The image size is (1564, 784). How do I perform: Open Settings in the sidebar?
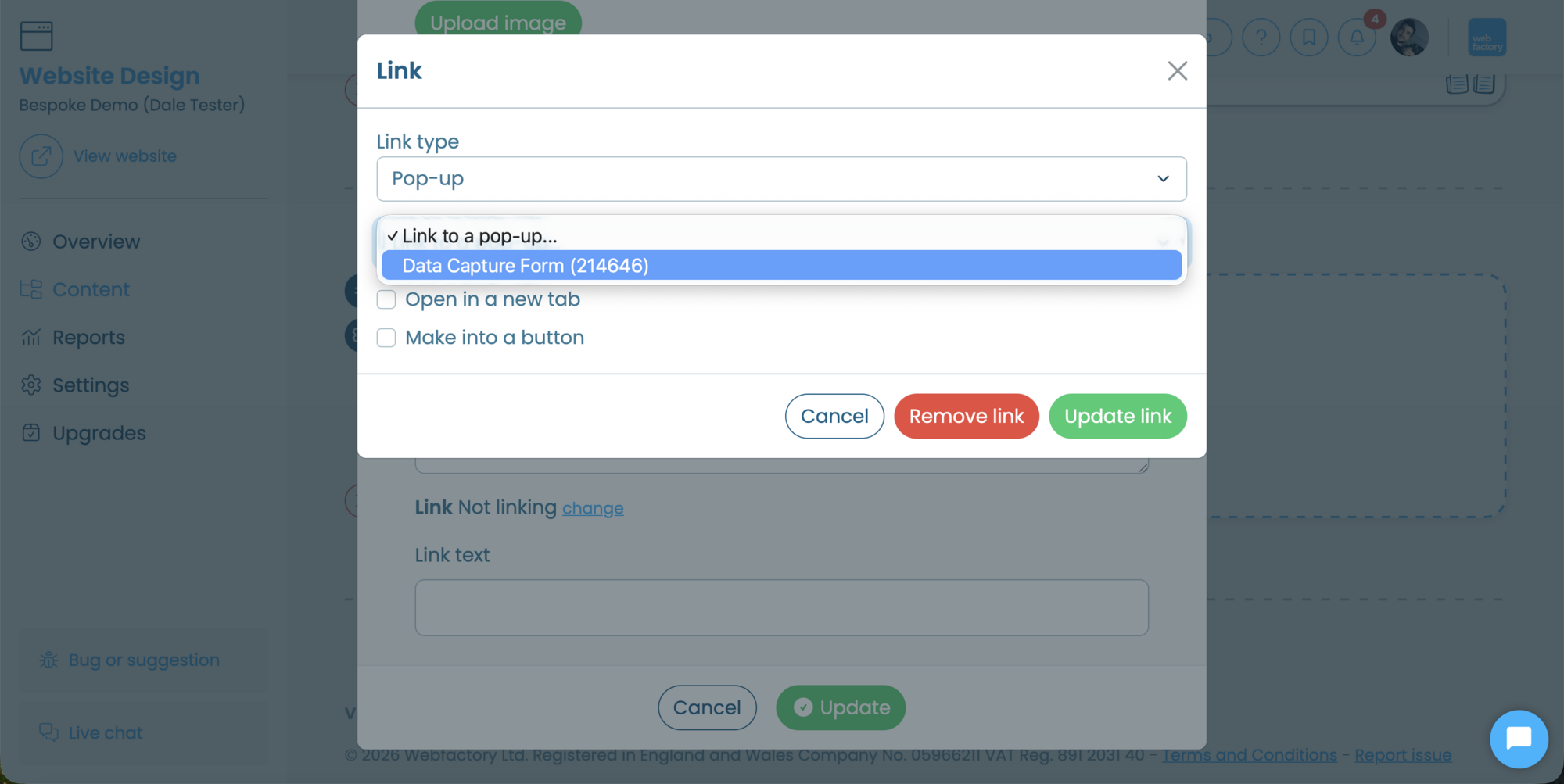91,385
